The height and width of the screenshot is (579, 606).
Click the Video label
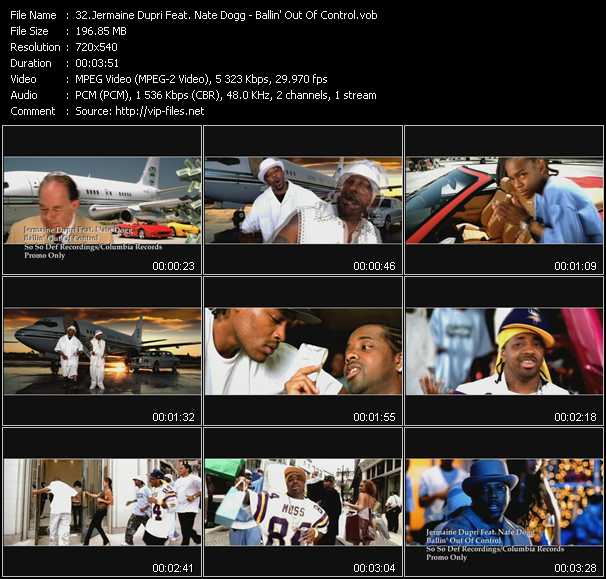[x=23, y=79]
